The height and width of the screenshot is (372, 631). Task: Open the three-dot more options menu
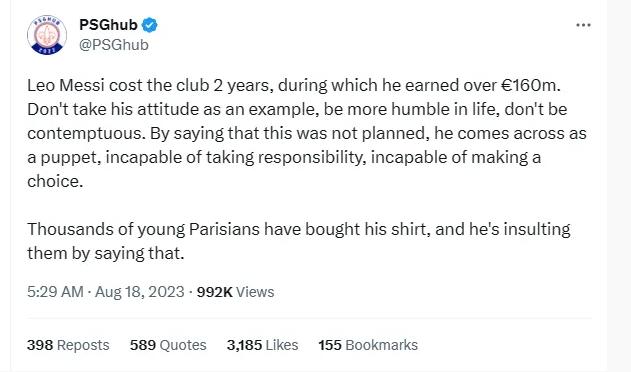pyautogui.click(x=583, y=25)
